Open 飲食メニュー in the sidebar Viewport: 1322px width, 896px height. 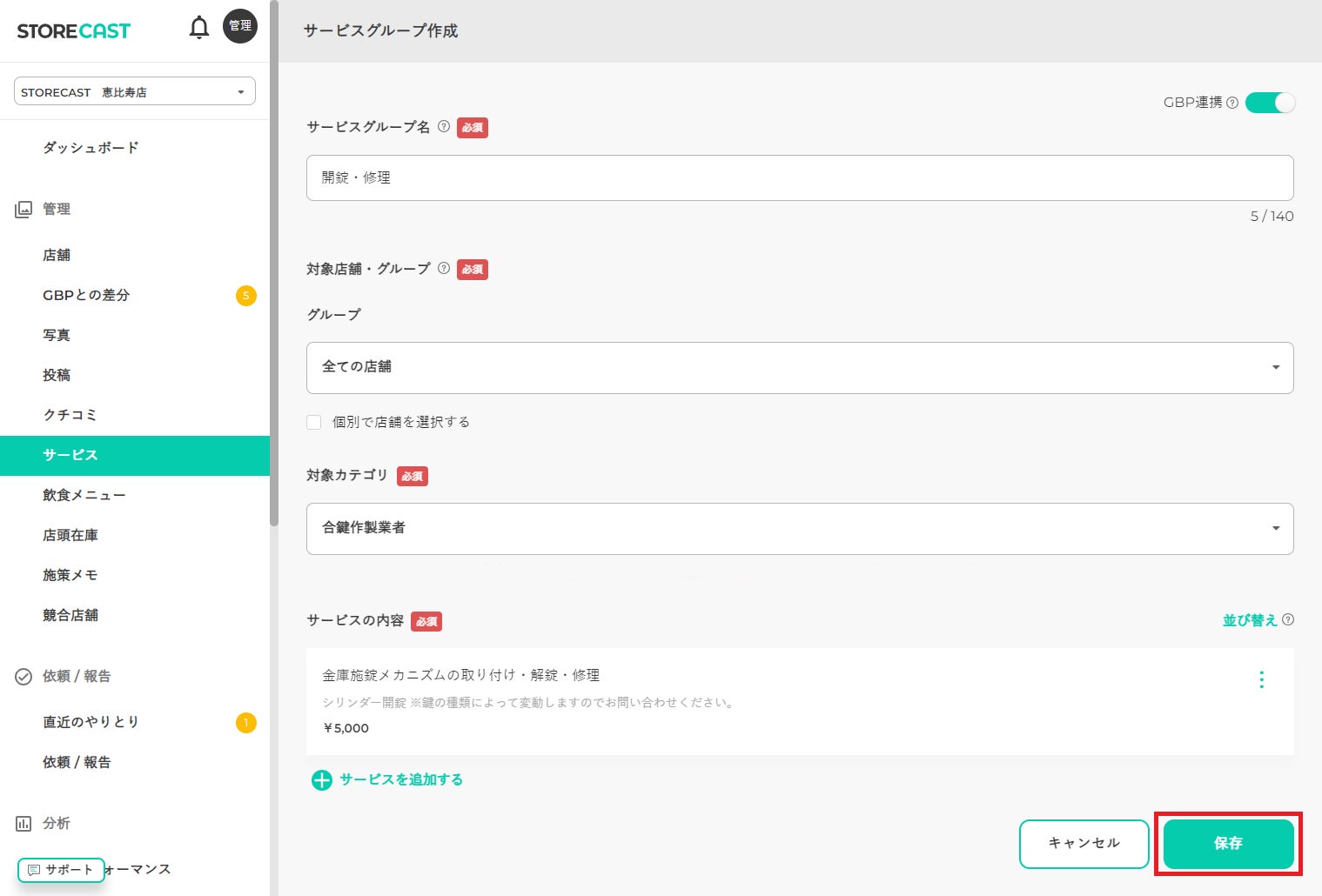coord(84,495)
